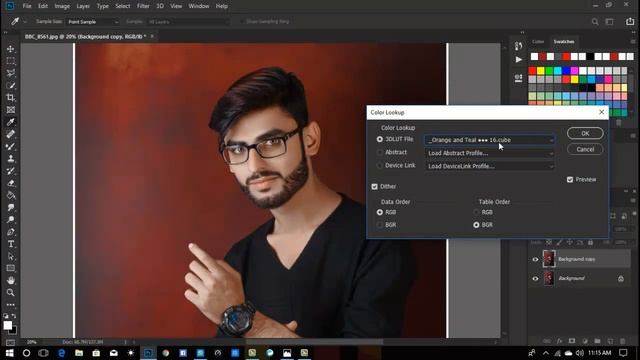Screen dimensions: 640x360
Task: Select the Paint Bucket tool
Action: (x=11, y=195)
